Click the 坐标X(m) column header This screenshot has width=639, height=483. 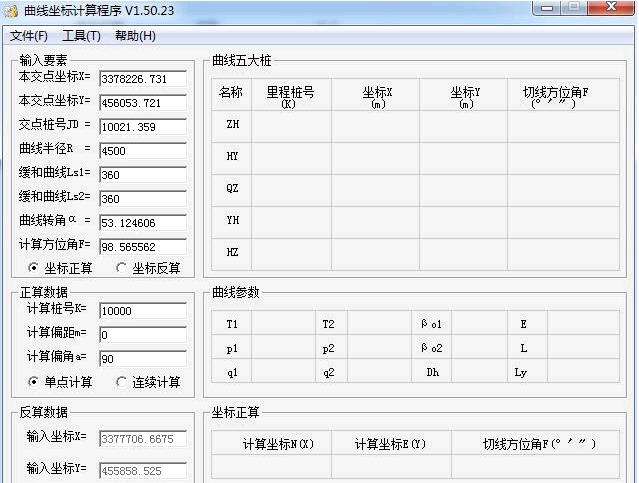[377, 97]
